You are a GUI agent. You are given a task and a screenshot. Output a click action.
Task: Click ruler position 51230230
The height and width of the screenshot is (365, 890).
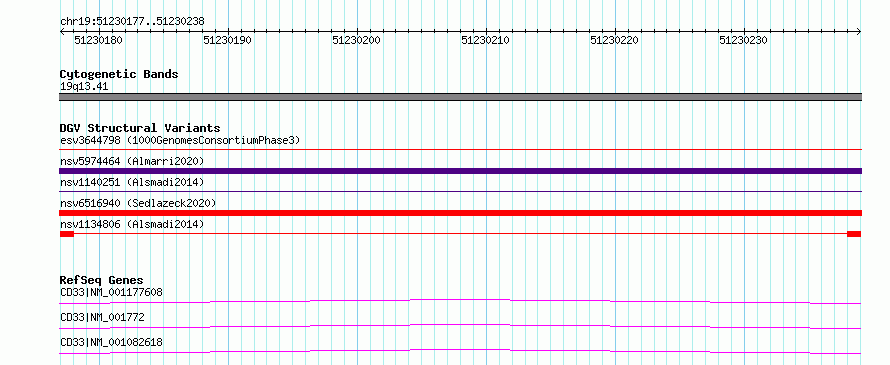click(744, 40)
